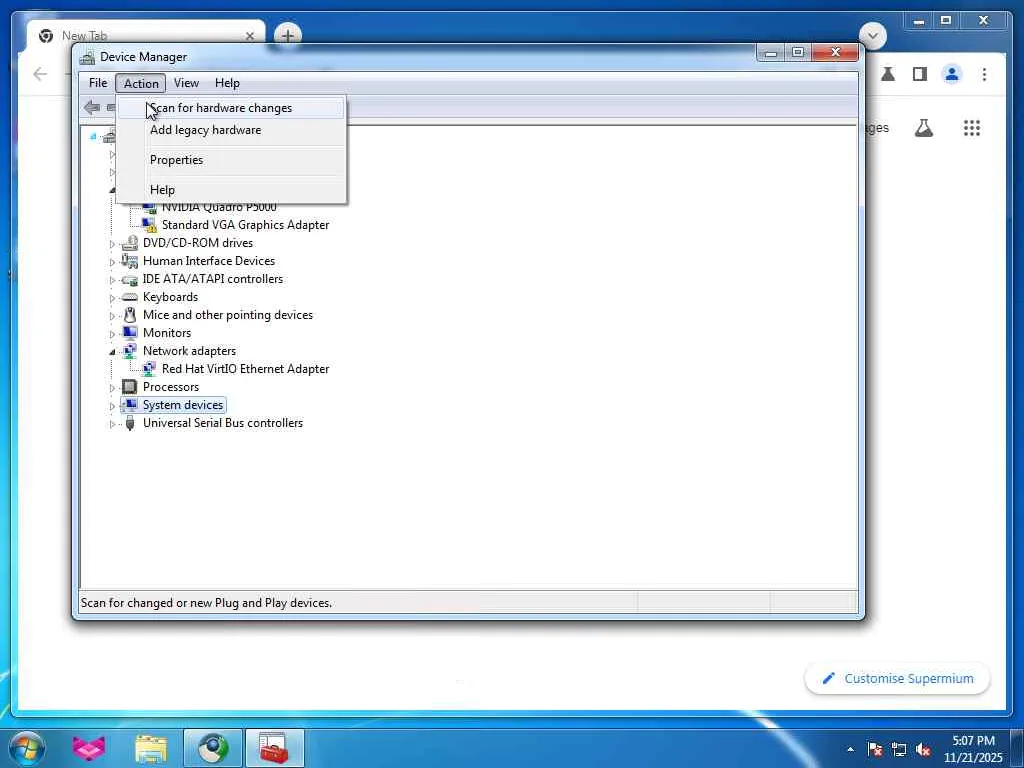
Task: Close the New Tab browser tab
Action: point(249,36)
